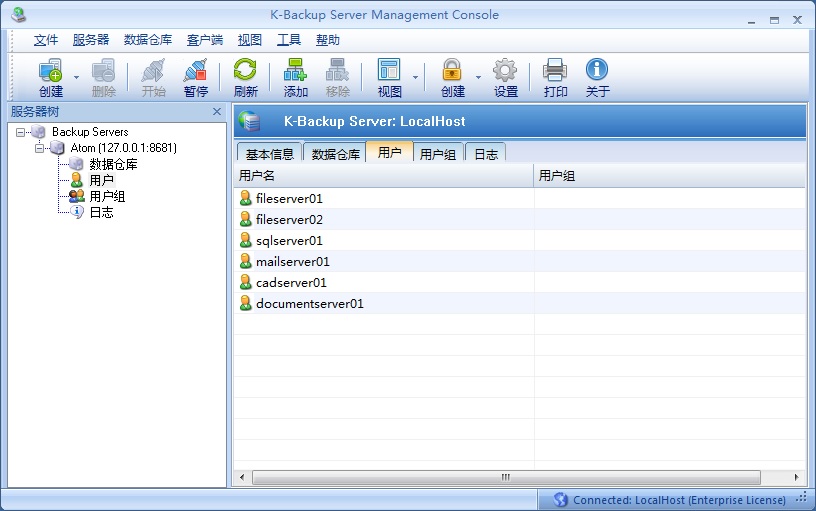The image size is (816, 511).
Task: Collapse the Backup Servers tree node
Action: [x=20, y=132]
